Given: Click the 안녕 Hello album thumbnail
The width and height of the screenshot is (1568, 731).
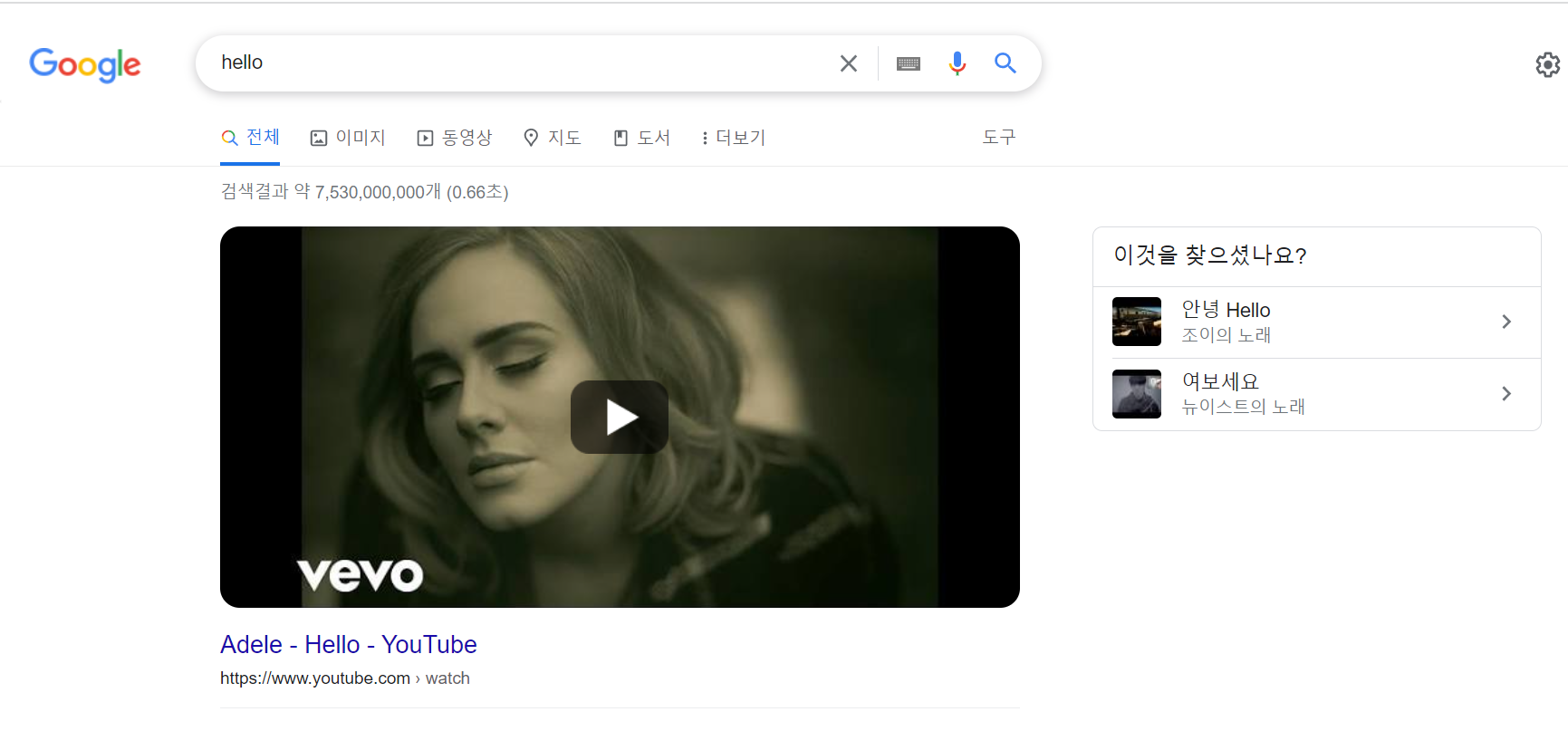Looking at the screenshot, I should tap(1137, 322).
